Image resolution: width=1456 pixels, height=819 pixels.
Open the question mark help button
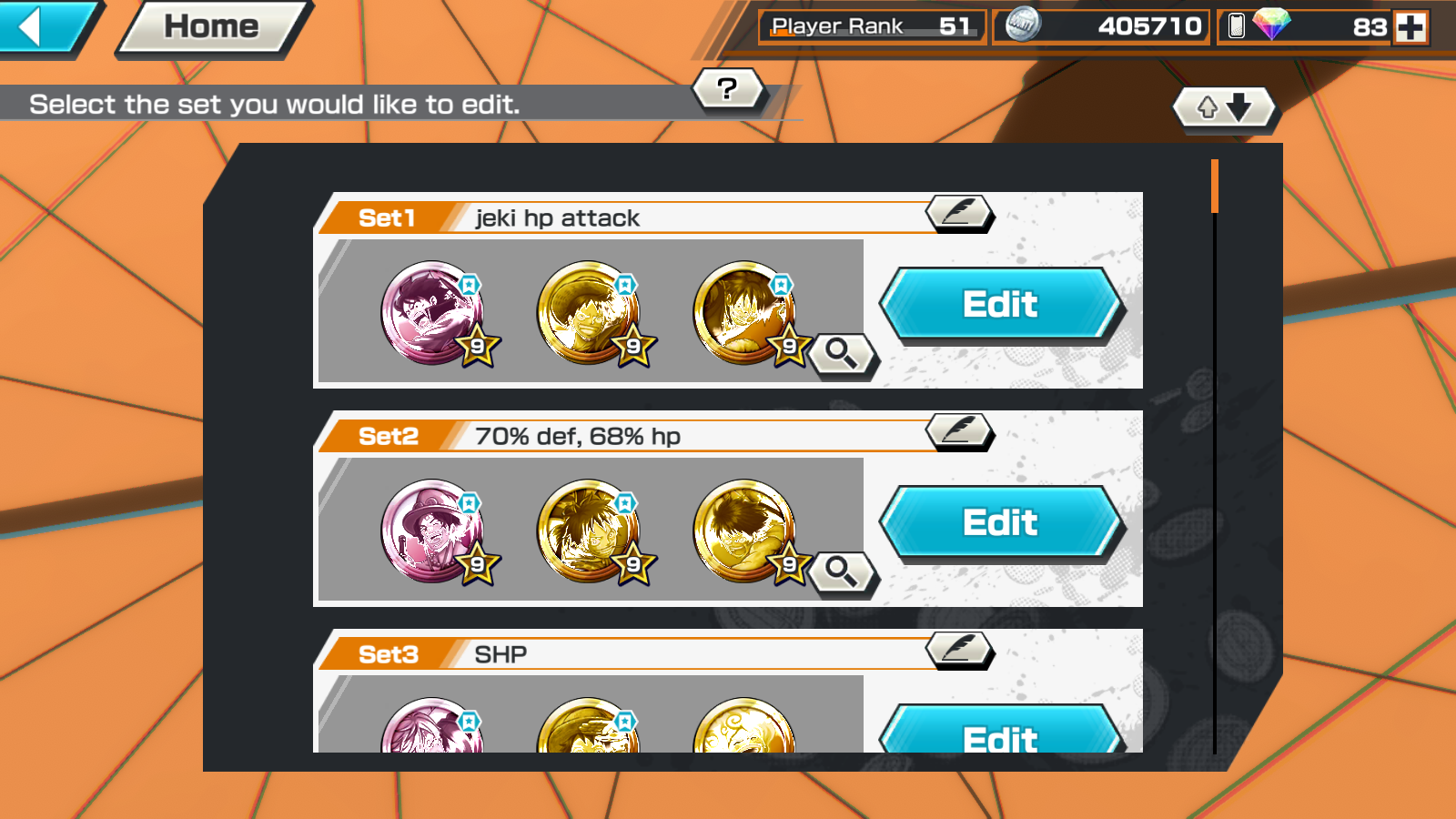pyautogui.click(x=727, y=89)
